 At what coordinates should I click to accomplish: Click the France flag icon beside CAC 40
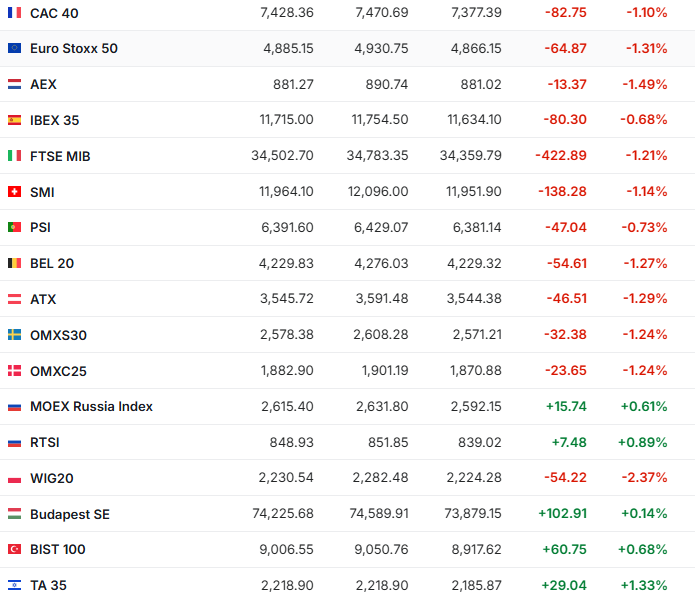14,13
